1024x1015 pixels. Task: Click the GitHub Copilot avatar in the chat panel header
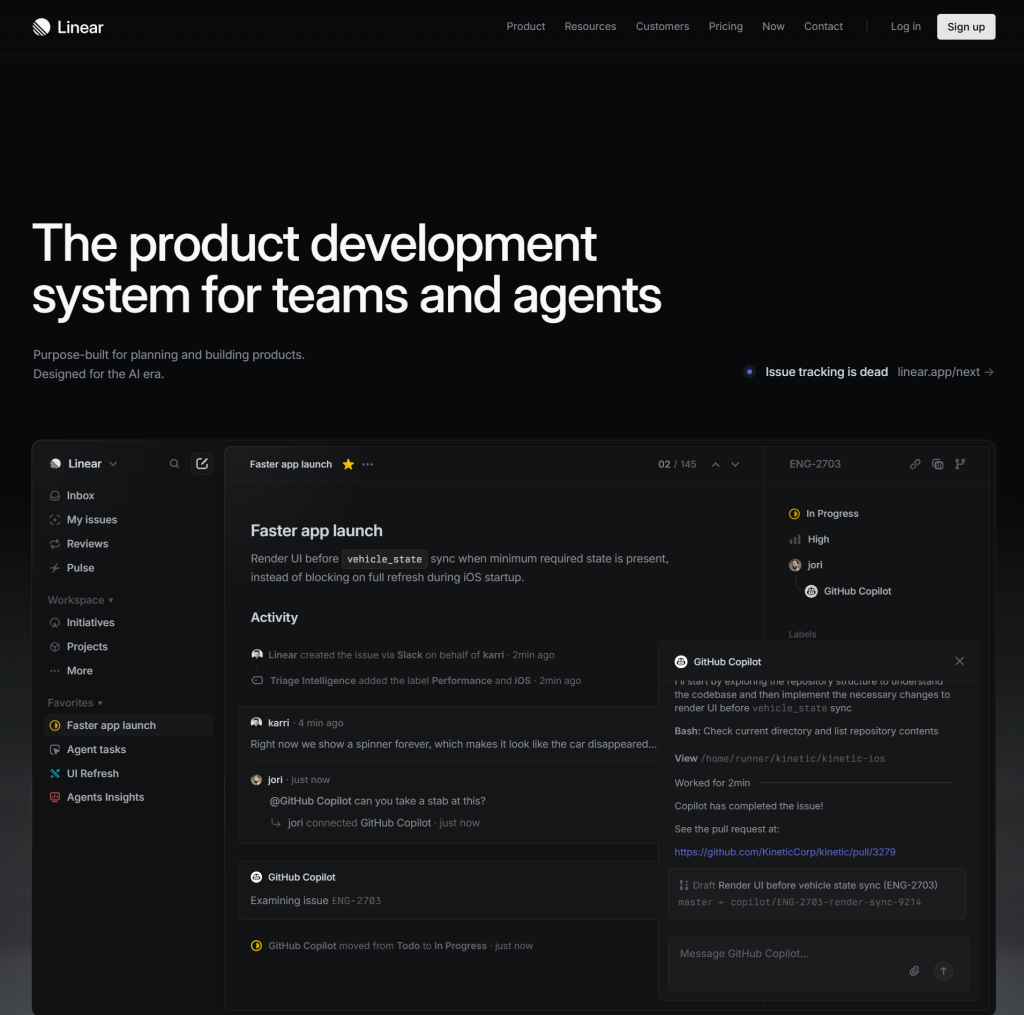point(680,662)
